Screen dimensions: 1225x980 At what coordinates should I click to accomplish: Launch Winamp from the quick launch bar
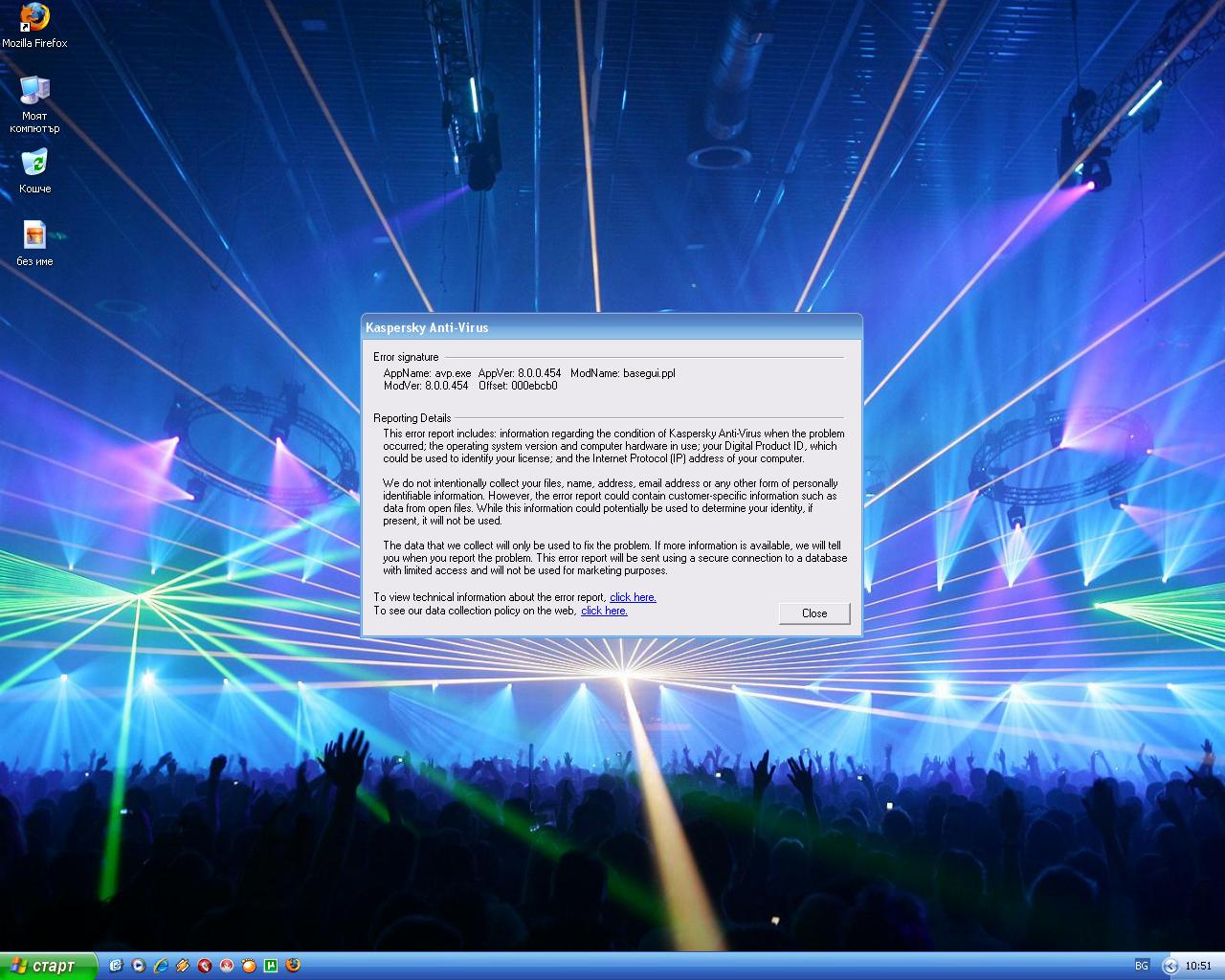pyautogui.click(x=183, y=966)
